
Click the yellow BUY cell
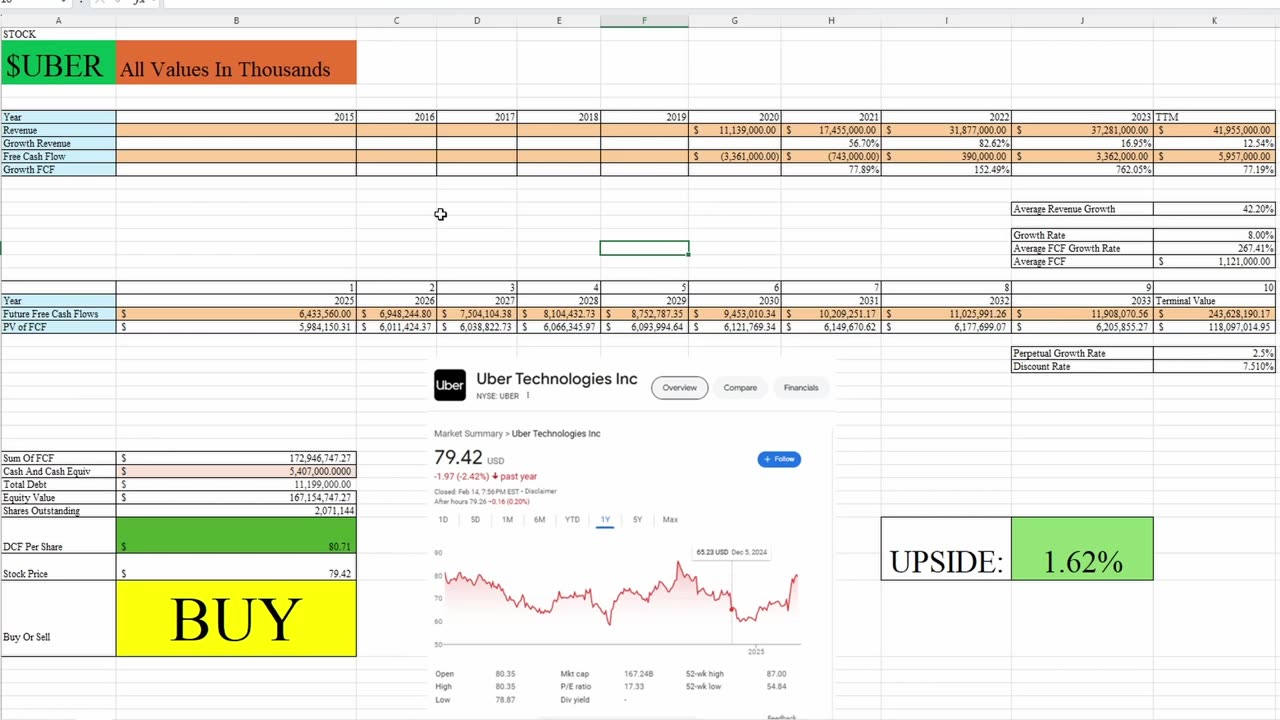tap(236, 619)
